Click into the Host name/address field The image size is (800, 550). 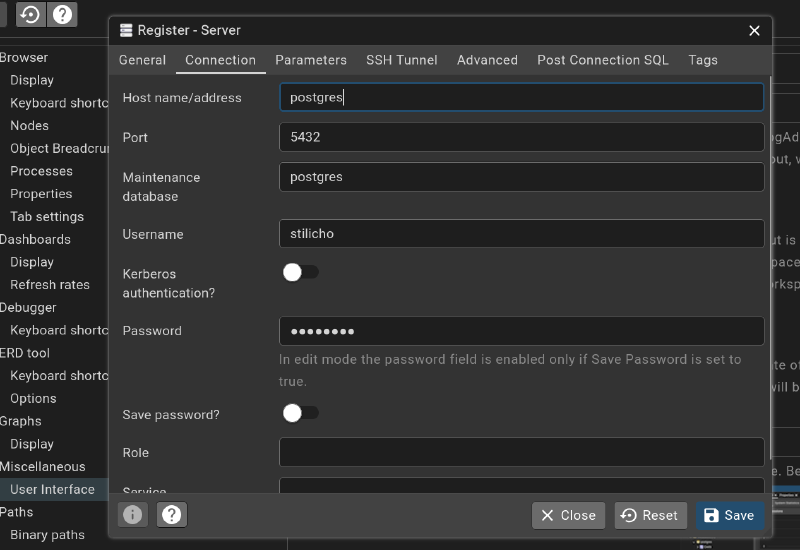coord(521,97)
